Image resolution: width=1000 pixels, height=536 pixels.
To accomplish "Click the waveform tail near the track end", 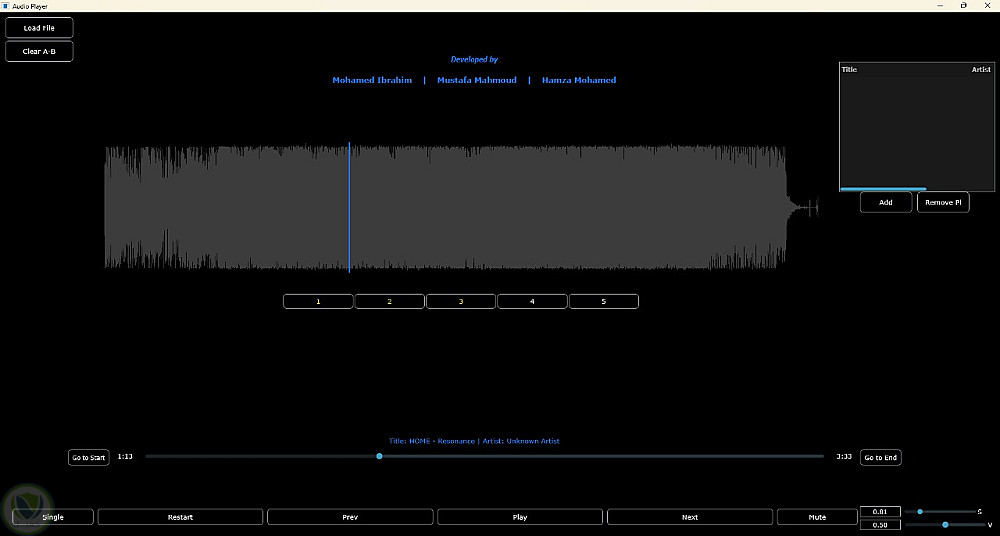I will pos(804,207).
